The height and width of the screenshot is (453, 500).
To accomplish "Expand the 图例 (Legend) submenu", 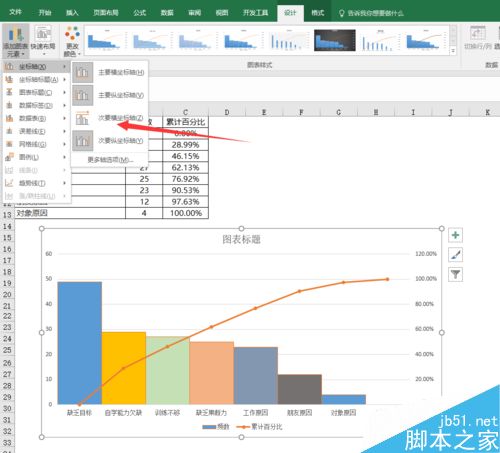I will click(x=36, y=157).
